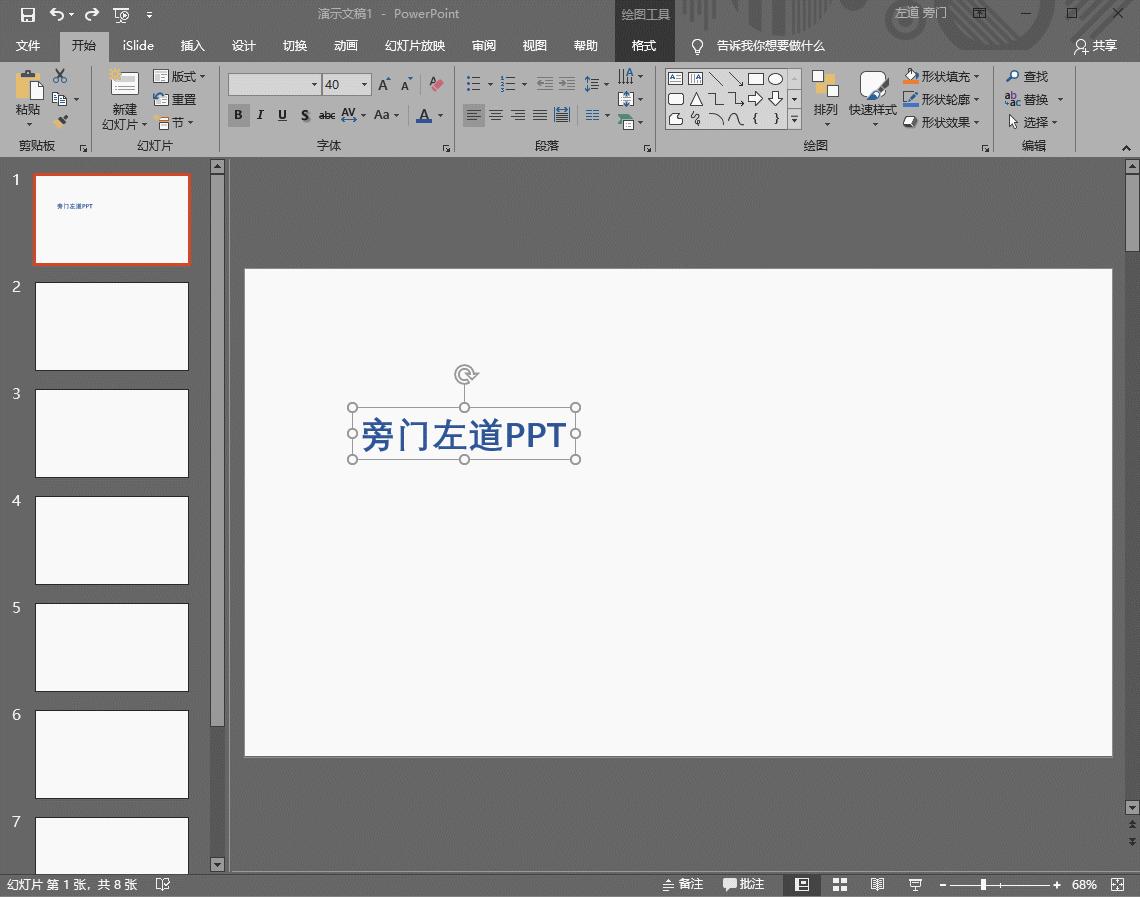This screenshot has height=897, width=1140.
Task: Open the 幻灯片放映 ribbon tab
Action: 414,45
